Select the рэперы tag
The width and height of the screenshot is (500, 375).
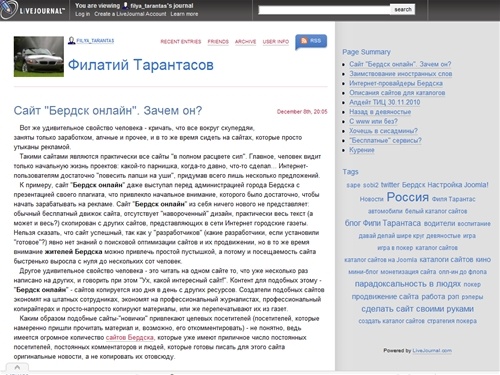tap(472, 297)
